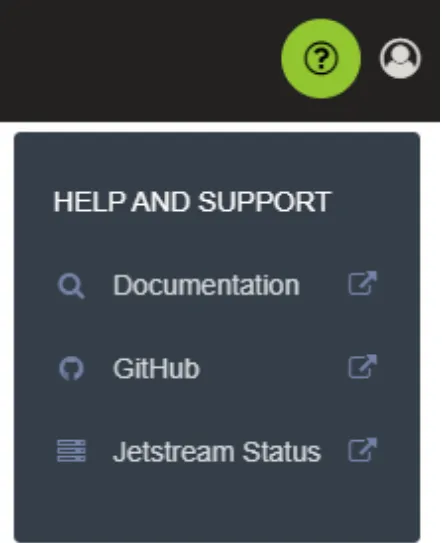The width and height of the screenshot is (442, 543).
Task: Click blank panel area above HELP AND SUPPORT heading
Action: (217, 159)
